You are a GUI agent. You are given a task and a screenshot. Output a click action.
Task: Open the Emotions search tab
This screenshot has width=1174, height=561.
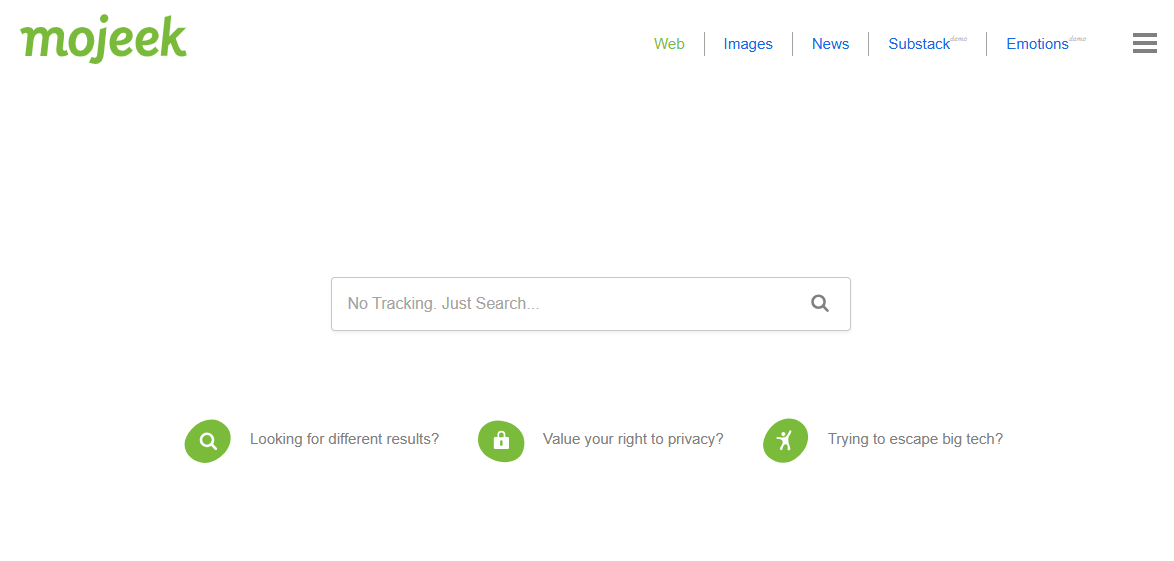tap(1037, 44)
